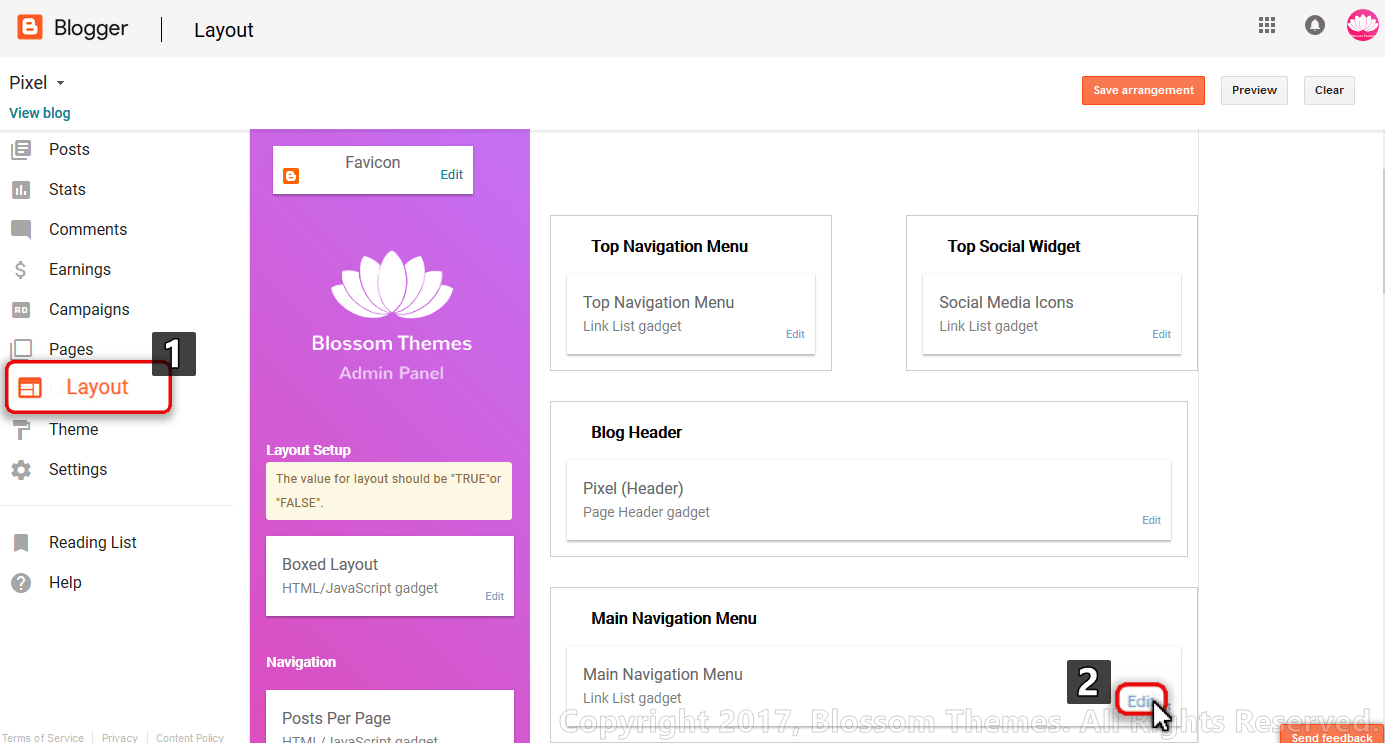This screenshot has width=1385, height=743.
Task: Edit the Favicon gadget
Action: [x=452, y=175]
